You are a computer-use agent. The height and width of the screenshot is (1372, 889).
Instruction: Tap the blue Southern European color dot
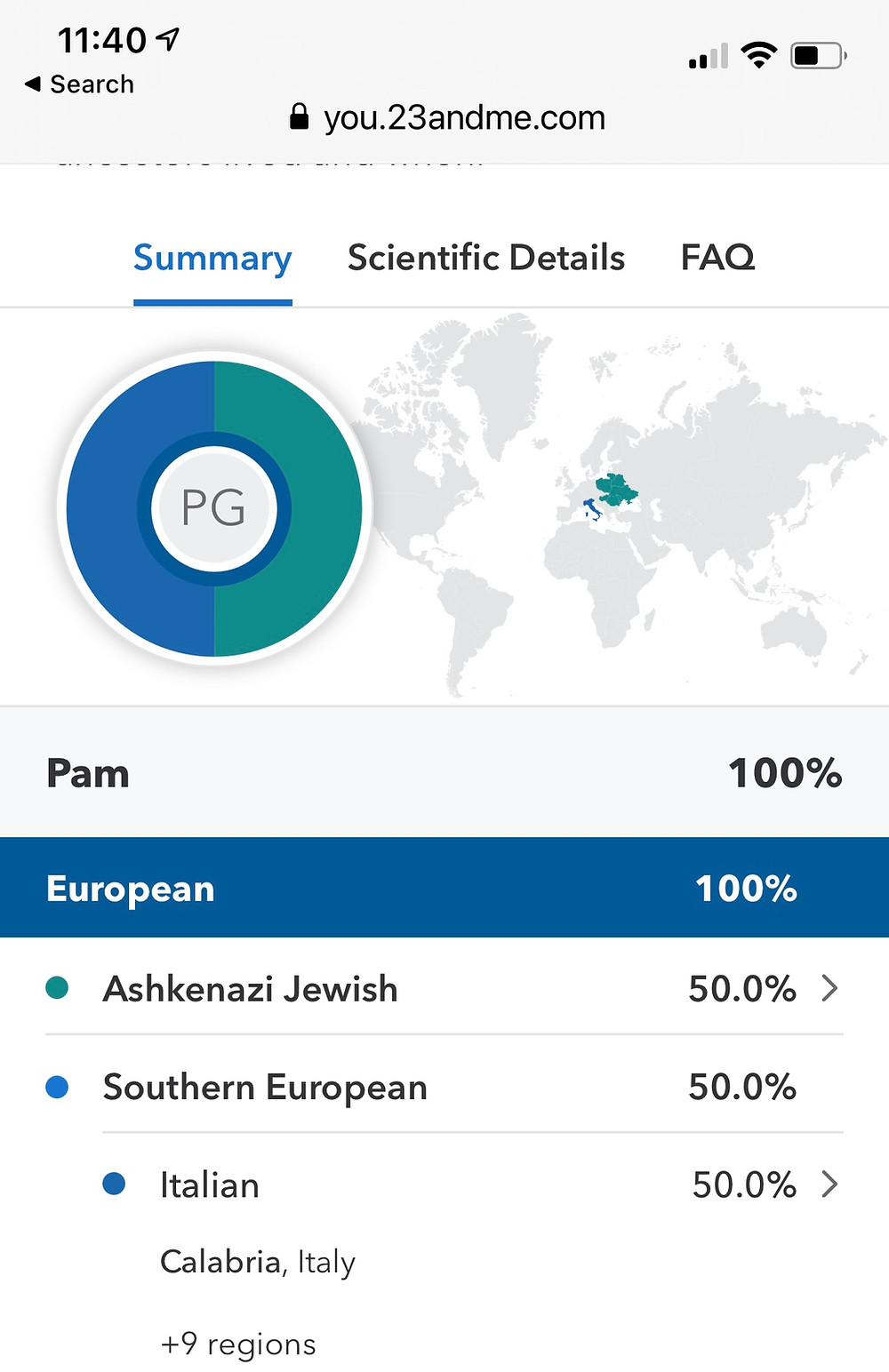point(57,1087)
